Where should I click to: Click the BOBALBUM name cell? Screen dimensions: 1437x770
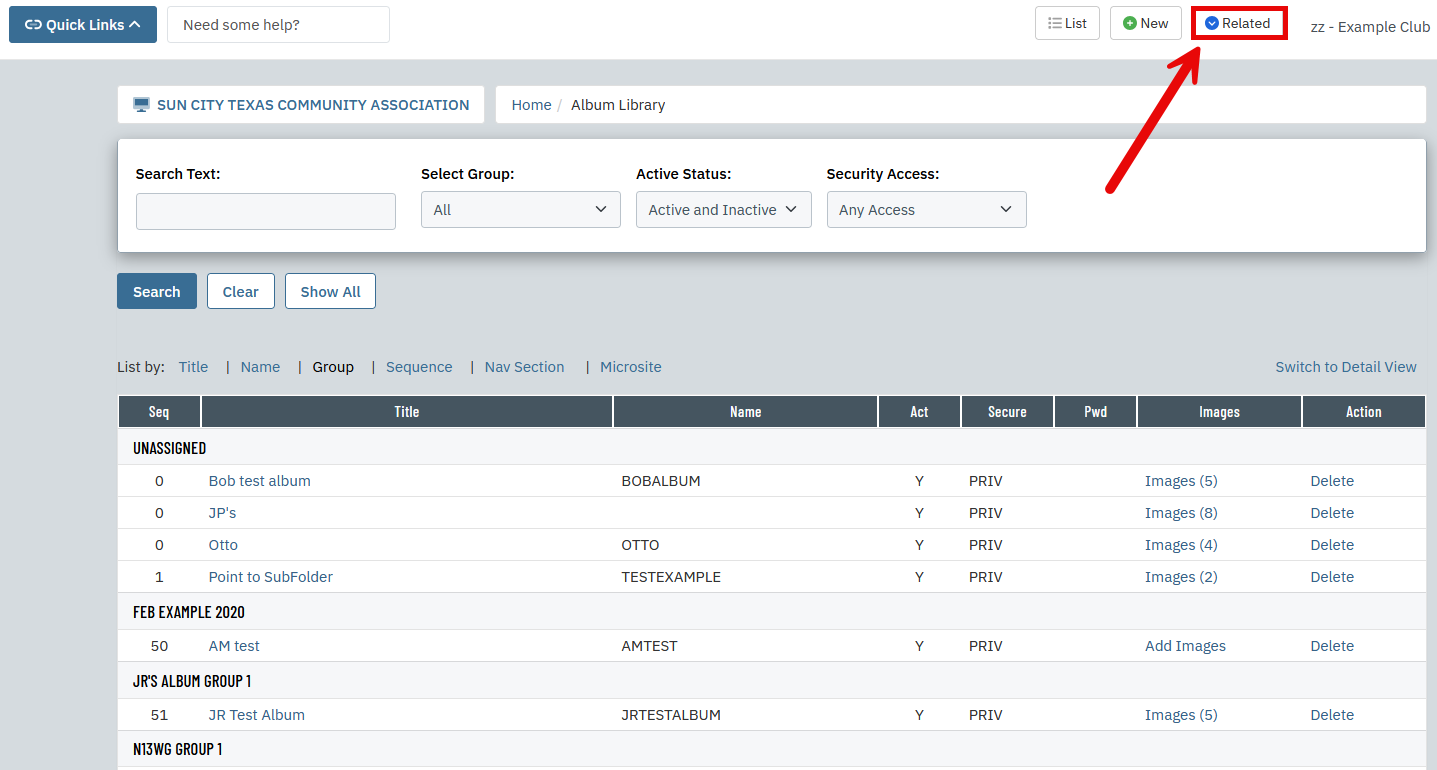[x=661, y=481]
